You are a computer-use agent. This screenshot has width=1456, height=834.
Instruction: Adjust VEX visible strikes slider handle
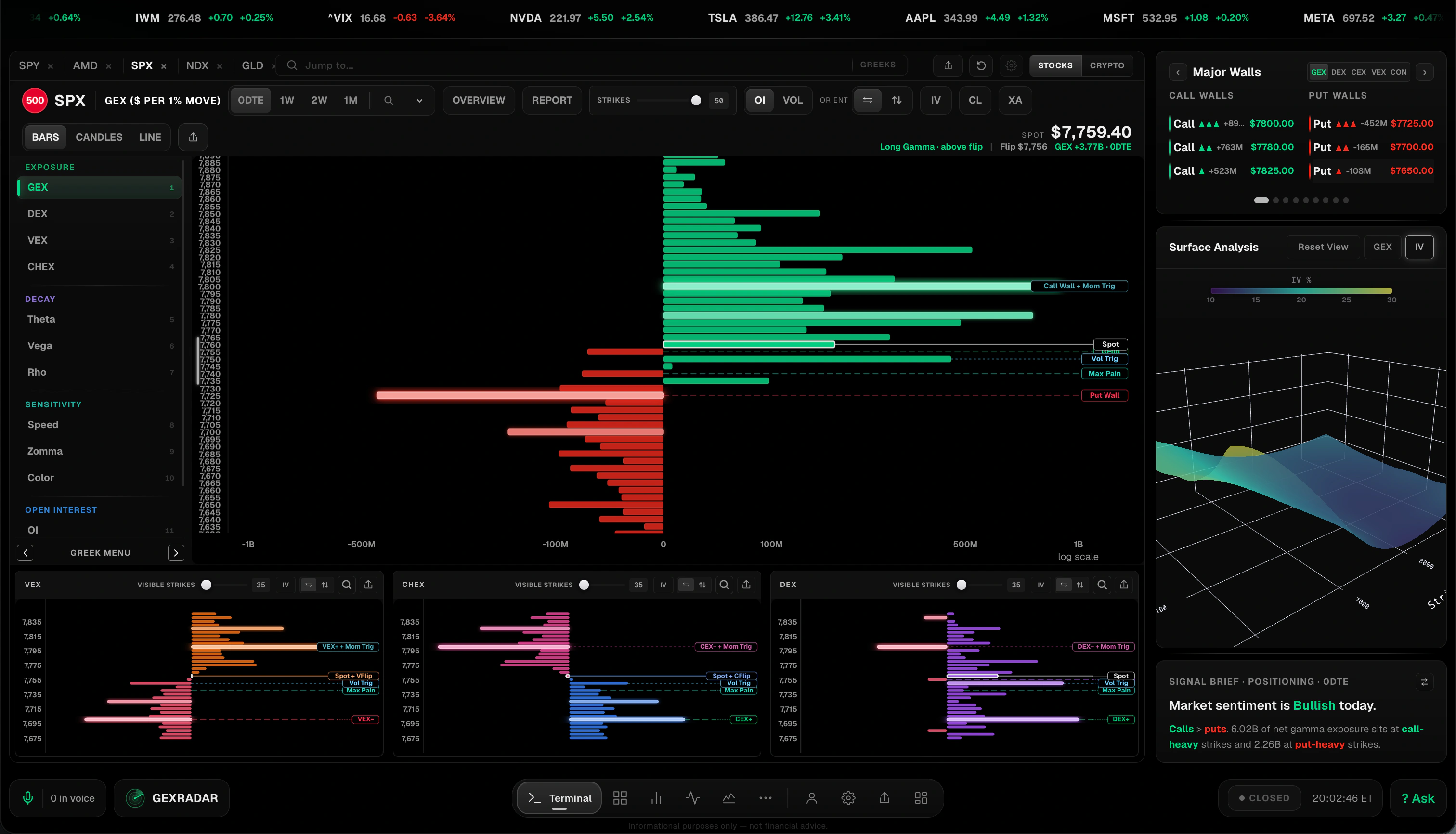coord(206,585)
